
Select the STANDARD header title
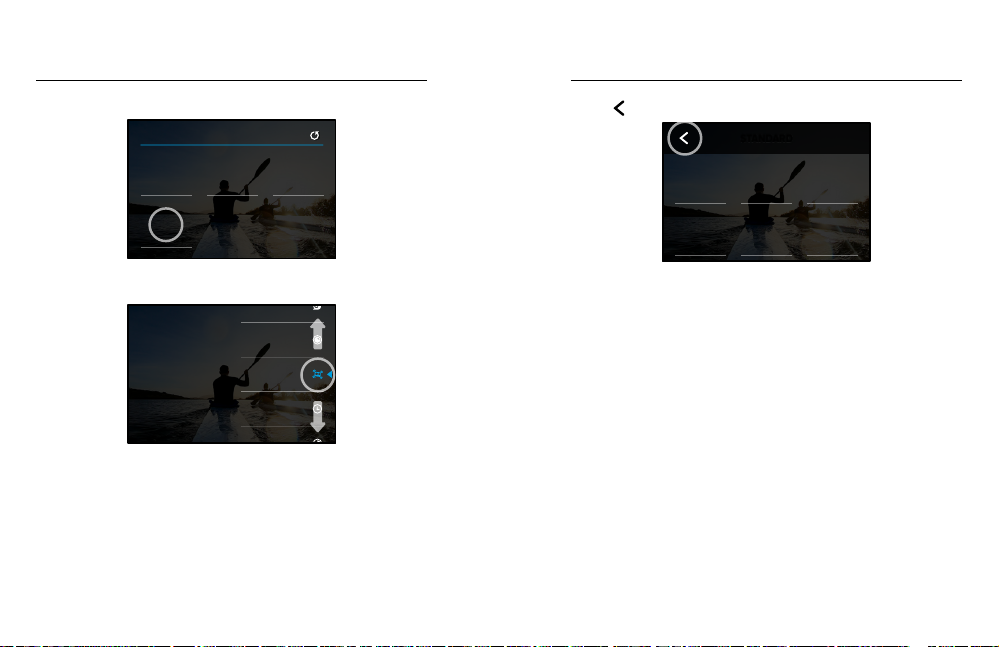pos(766,138)
